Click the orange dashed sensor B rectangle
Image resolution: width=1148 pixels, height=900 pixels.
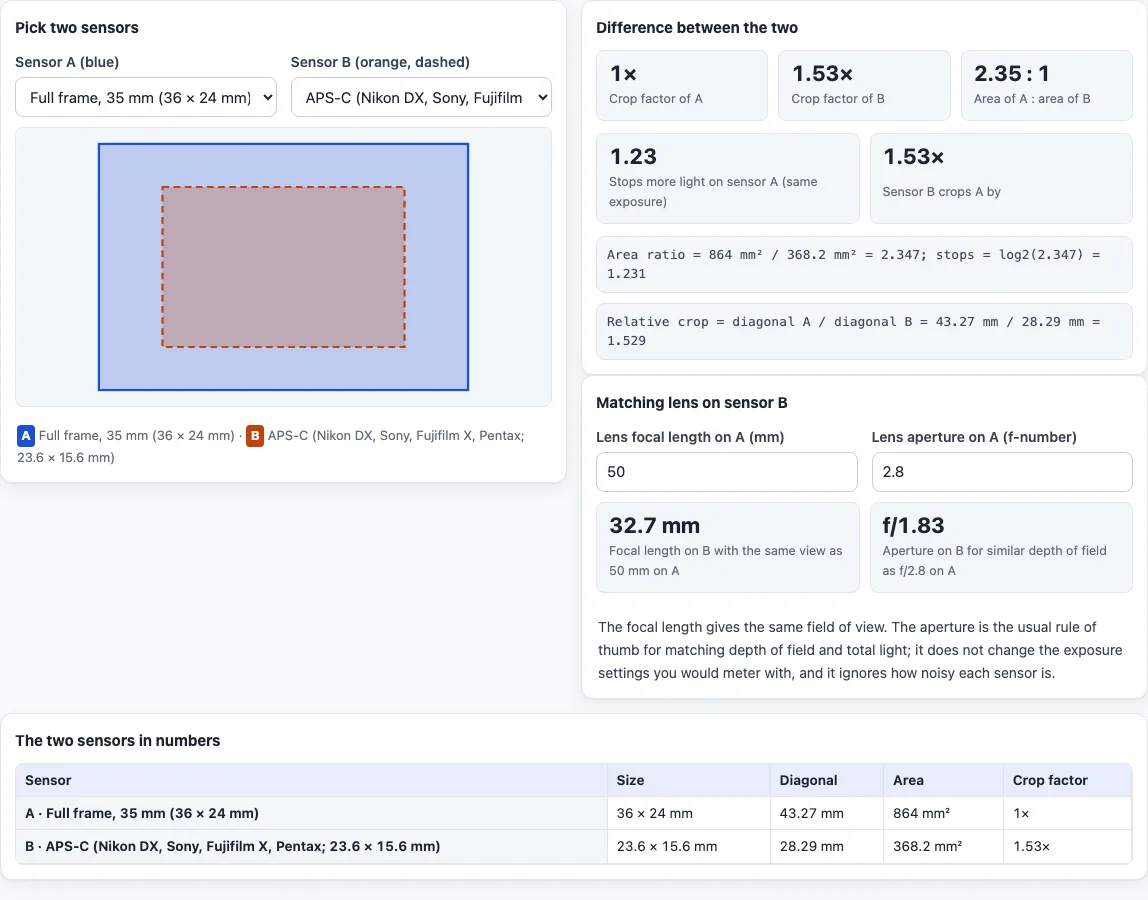click(x=283, y=267)
